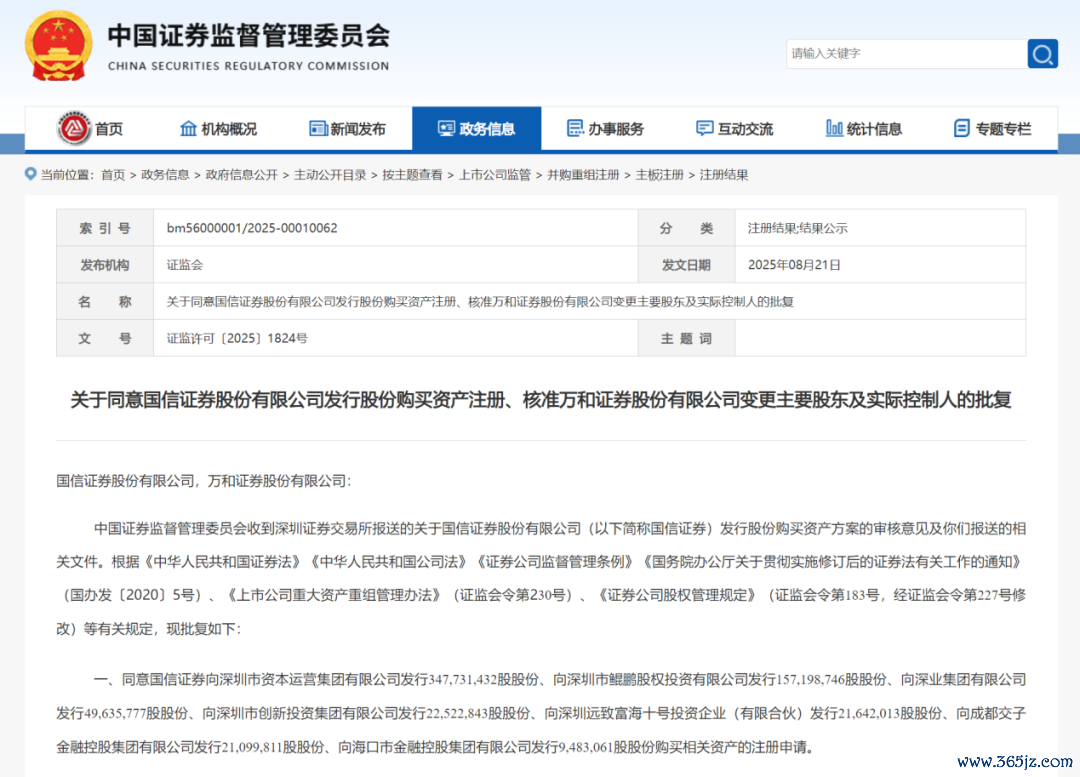
Task: Click index number bm56000001/2025-00010062
Action: [x=252, y=228]
